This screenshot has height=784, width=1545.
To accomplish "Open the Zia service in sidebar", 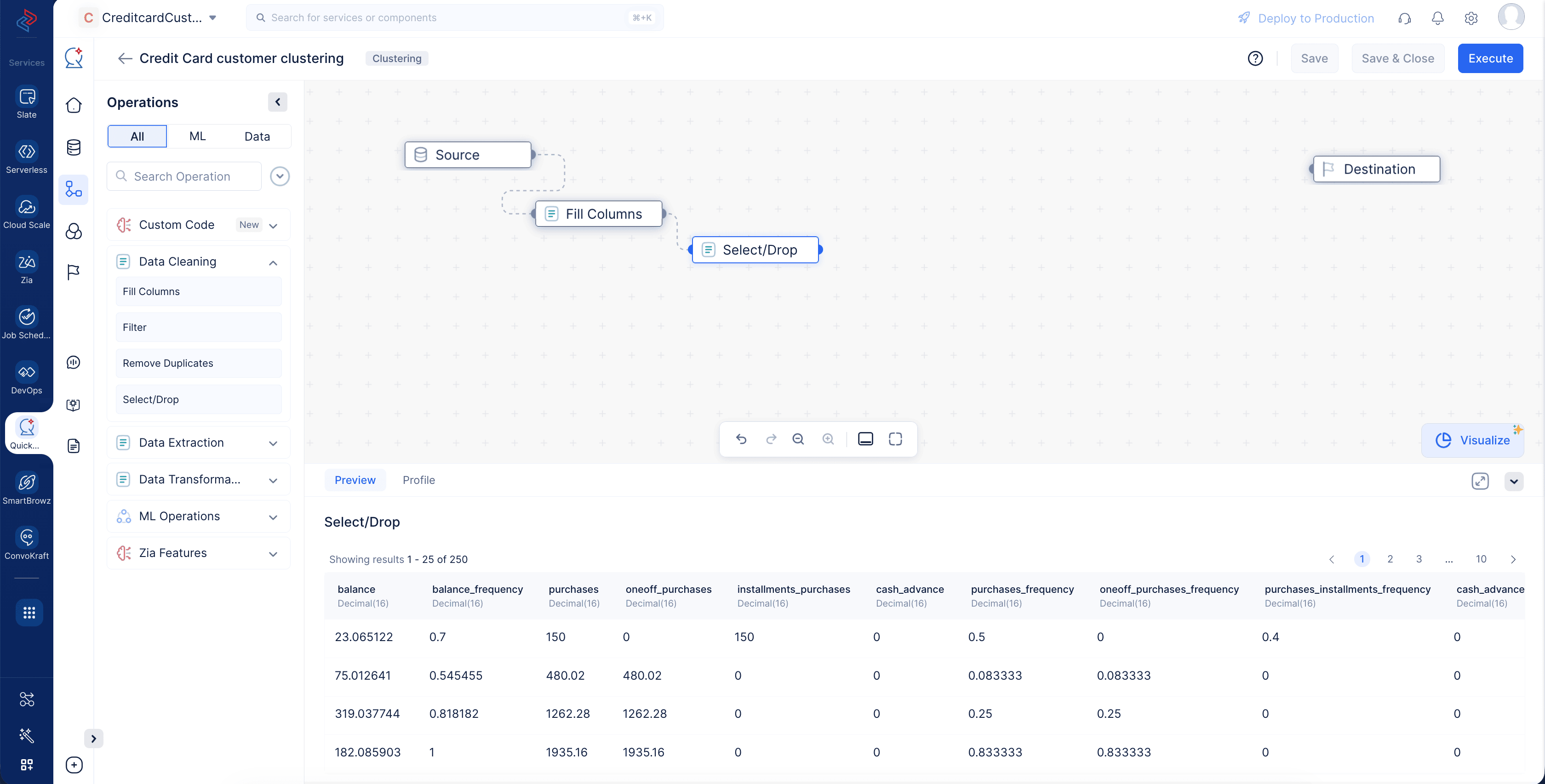I will tap(26, 262).
